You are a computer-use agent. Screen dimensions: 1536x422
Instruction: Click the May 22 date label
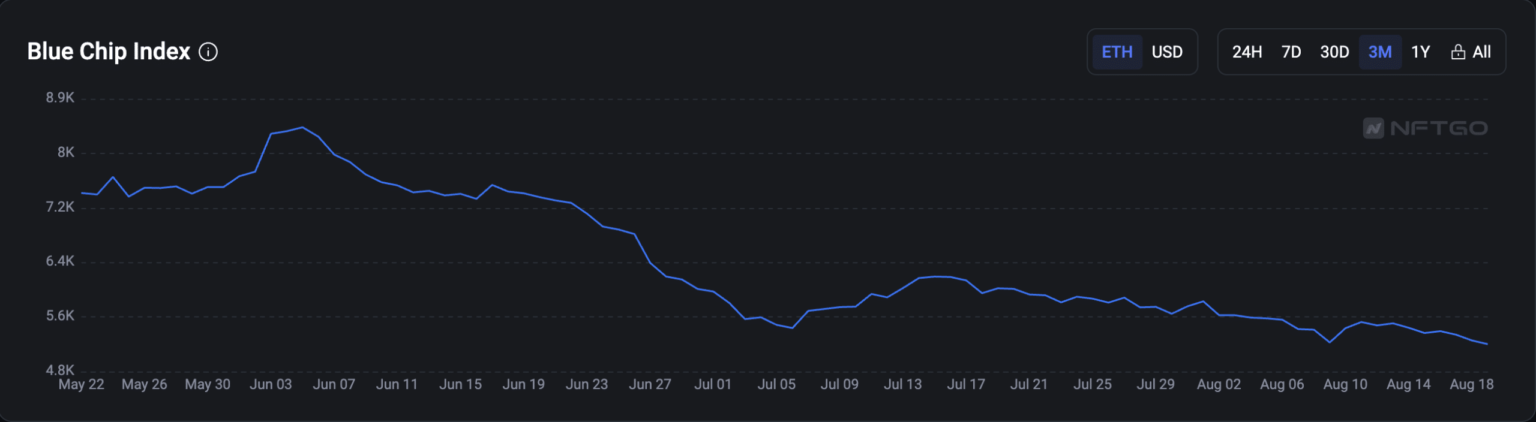pos(80,384)
